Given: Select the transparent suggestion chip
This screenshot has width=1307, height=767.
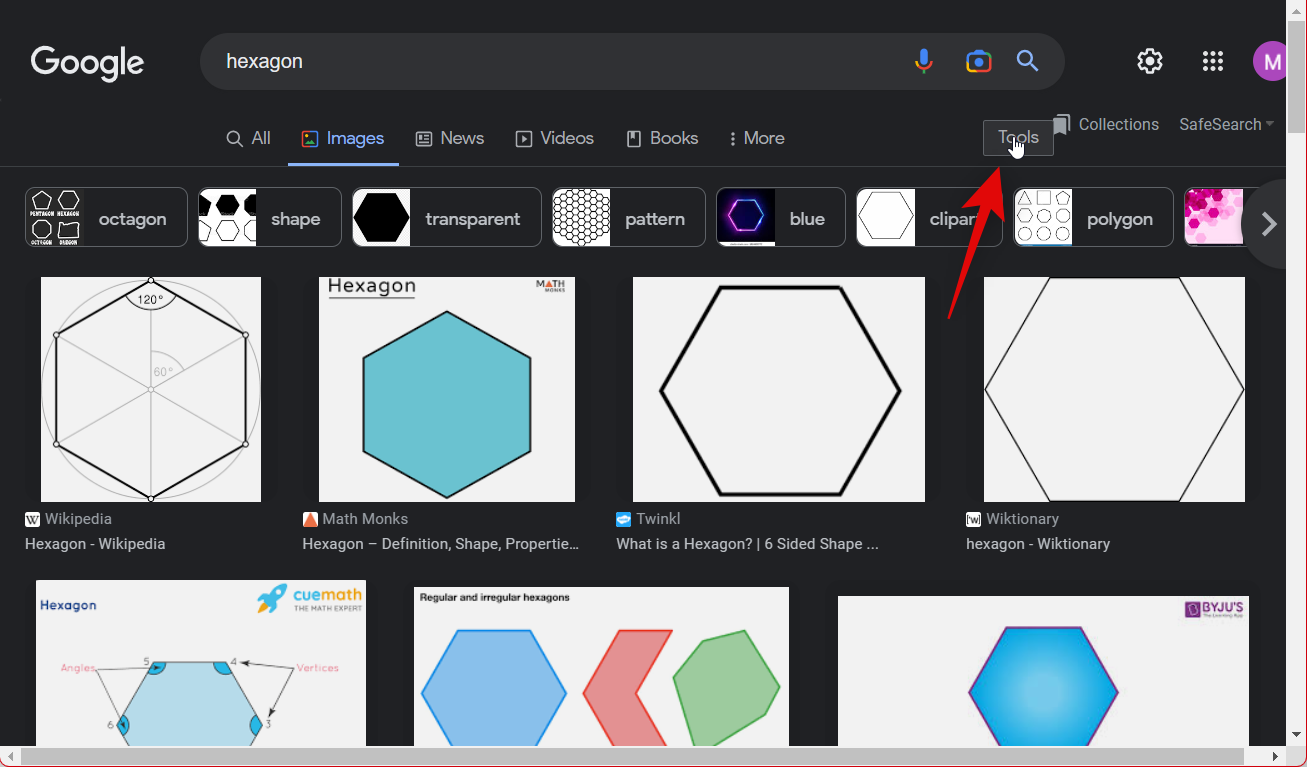Looking at the screenshot, I should [x=447, y=217].
